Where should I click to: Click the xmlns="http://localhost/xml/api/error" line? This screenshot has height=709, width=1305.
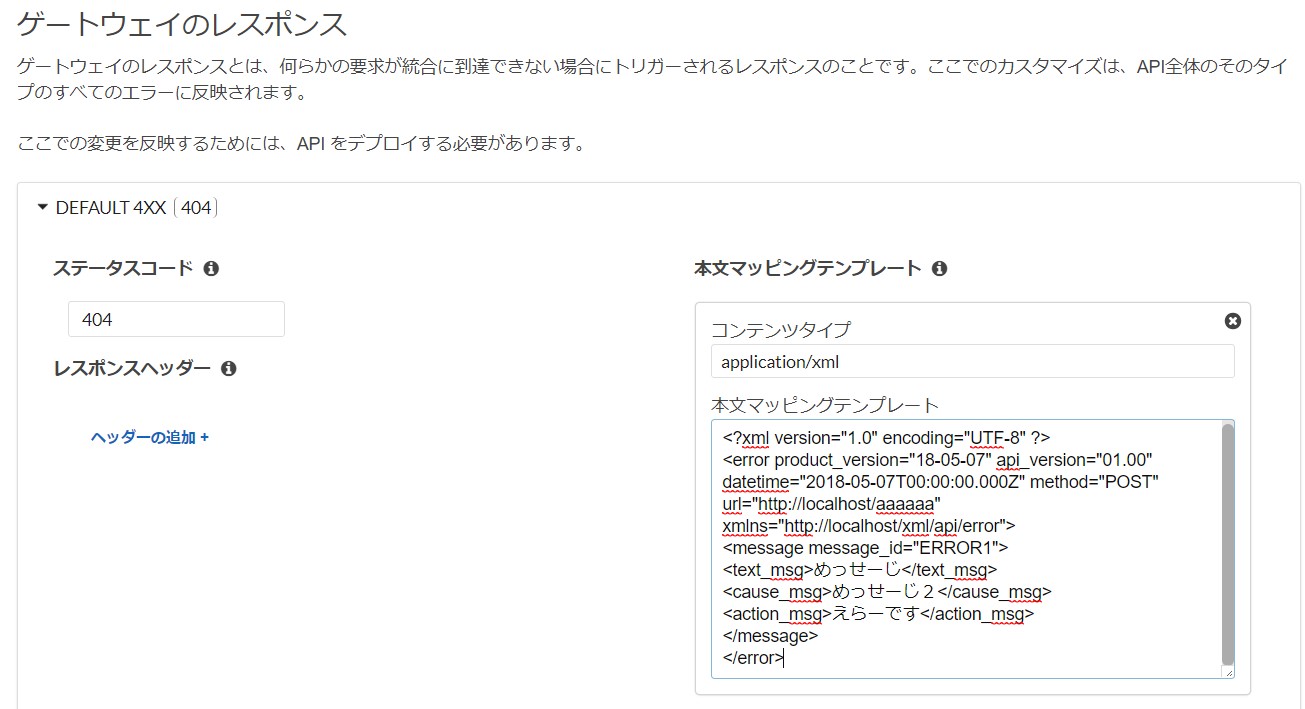(x=868, y=526)
